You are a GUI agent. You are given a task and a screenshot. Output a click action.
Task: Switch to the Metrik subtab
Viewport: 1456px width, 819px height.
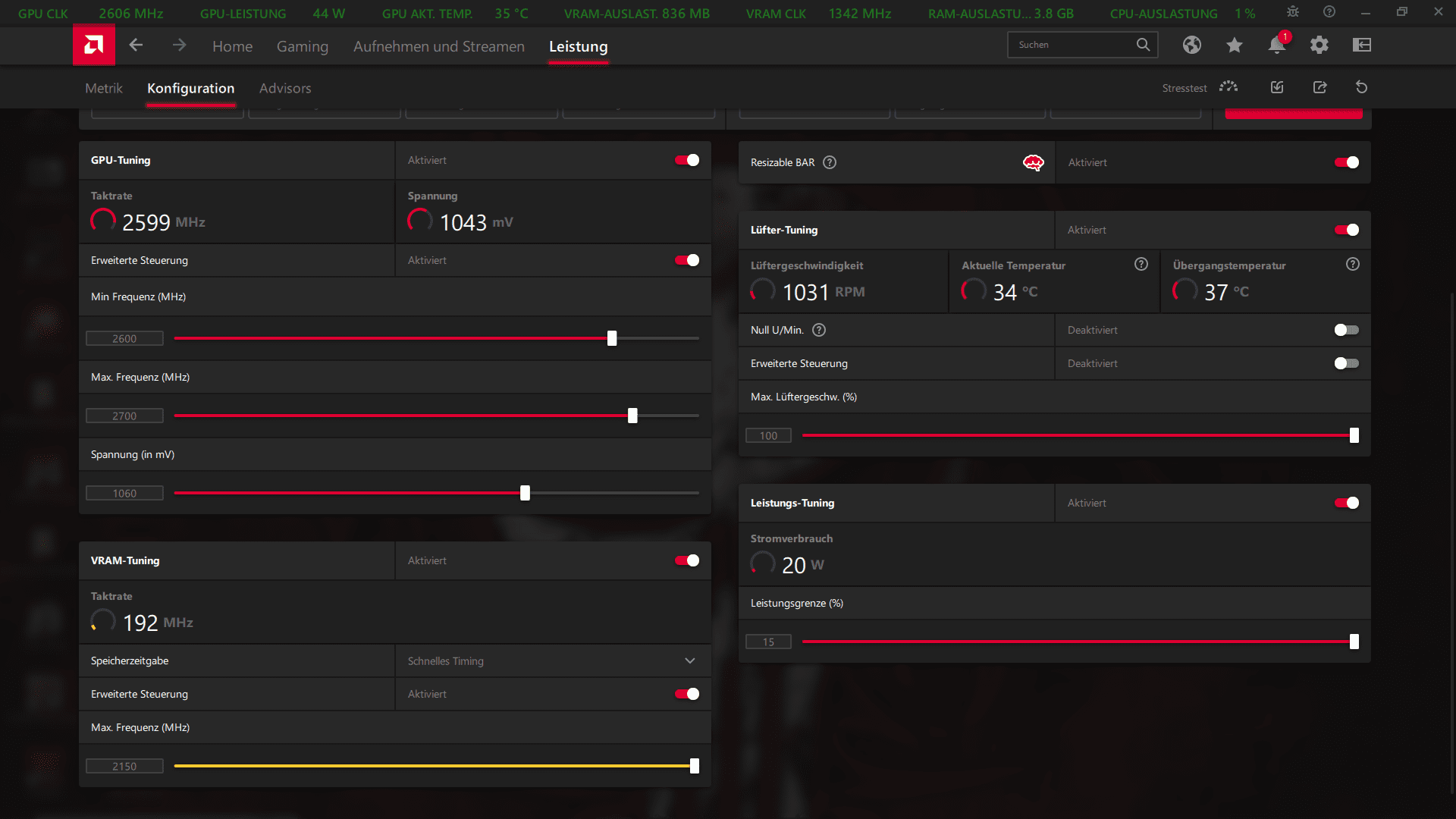pos(103,88)
